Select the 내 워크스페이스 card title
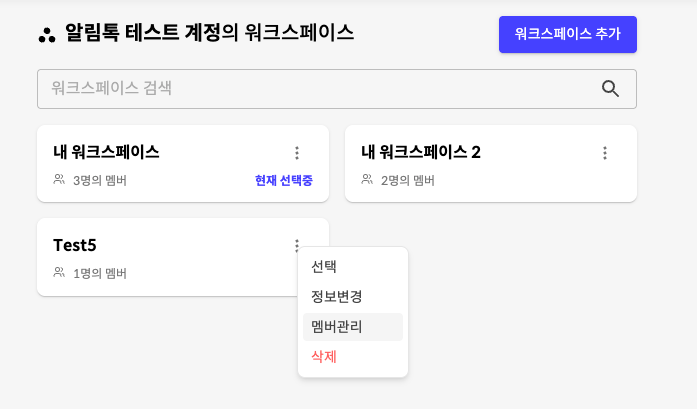The height and width of the screenshot is (409, 697). 106,152
